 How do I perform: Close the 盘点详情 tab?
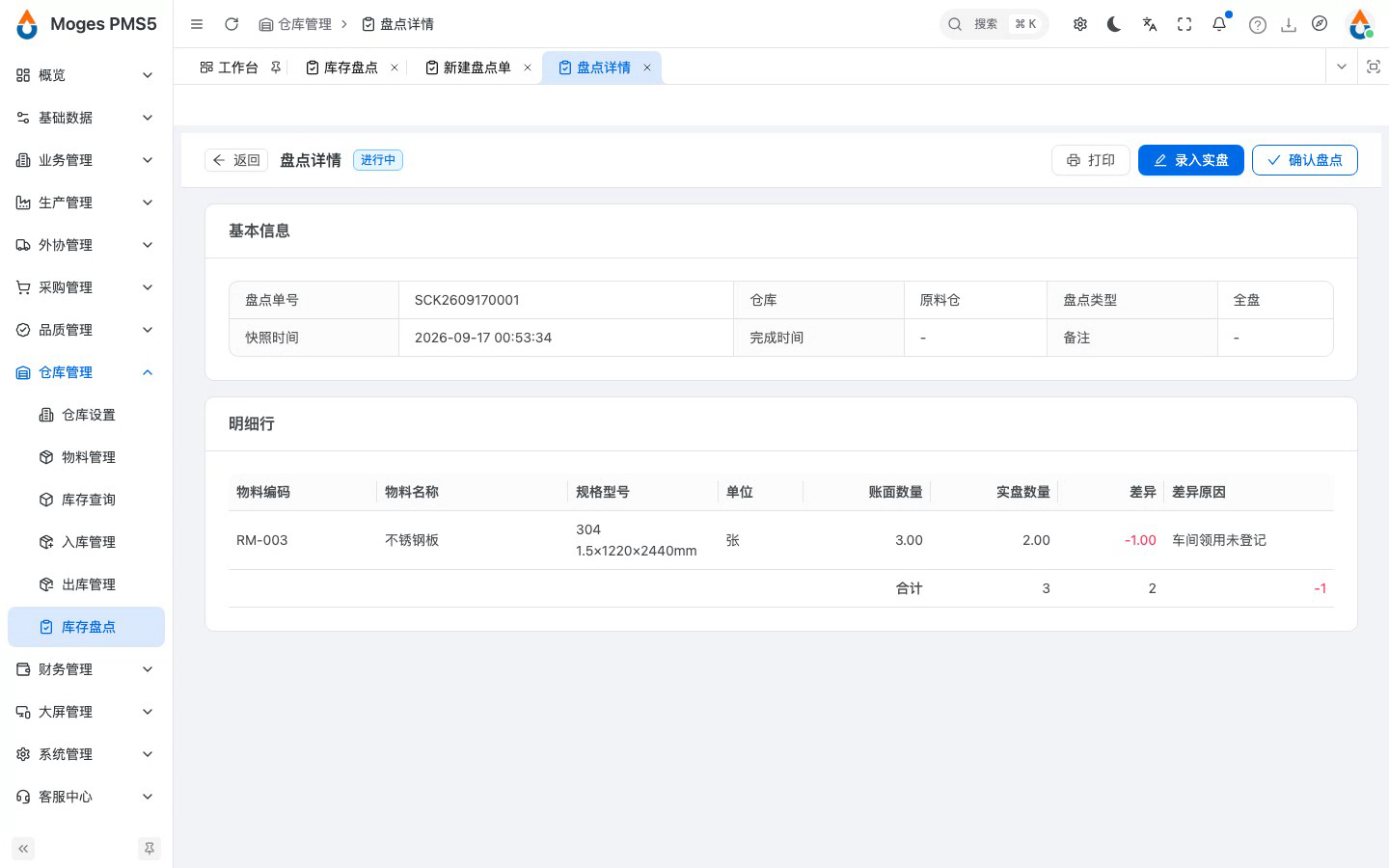point(647,68)
